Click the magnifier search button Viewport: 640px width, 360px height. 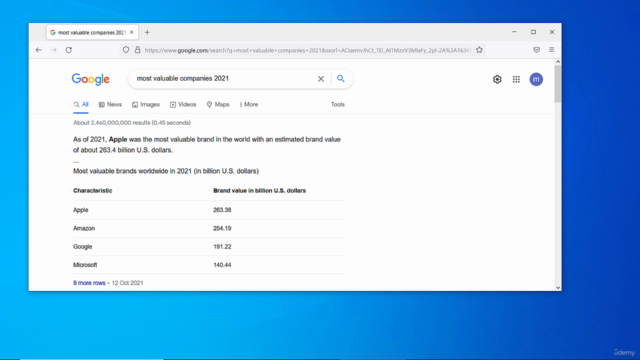click(x=340, y=78)
